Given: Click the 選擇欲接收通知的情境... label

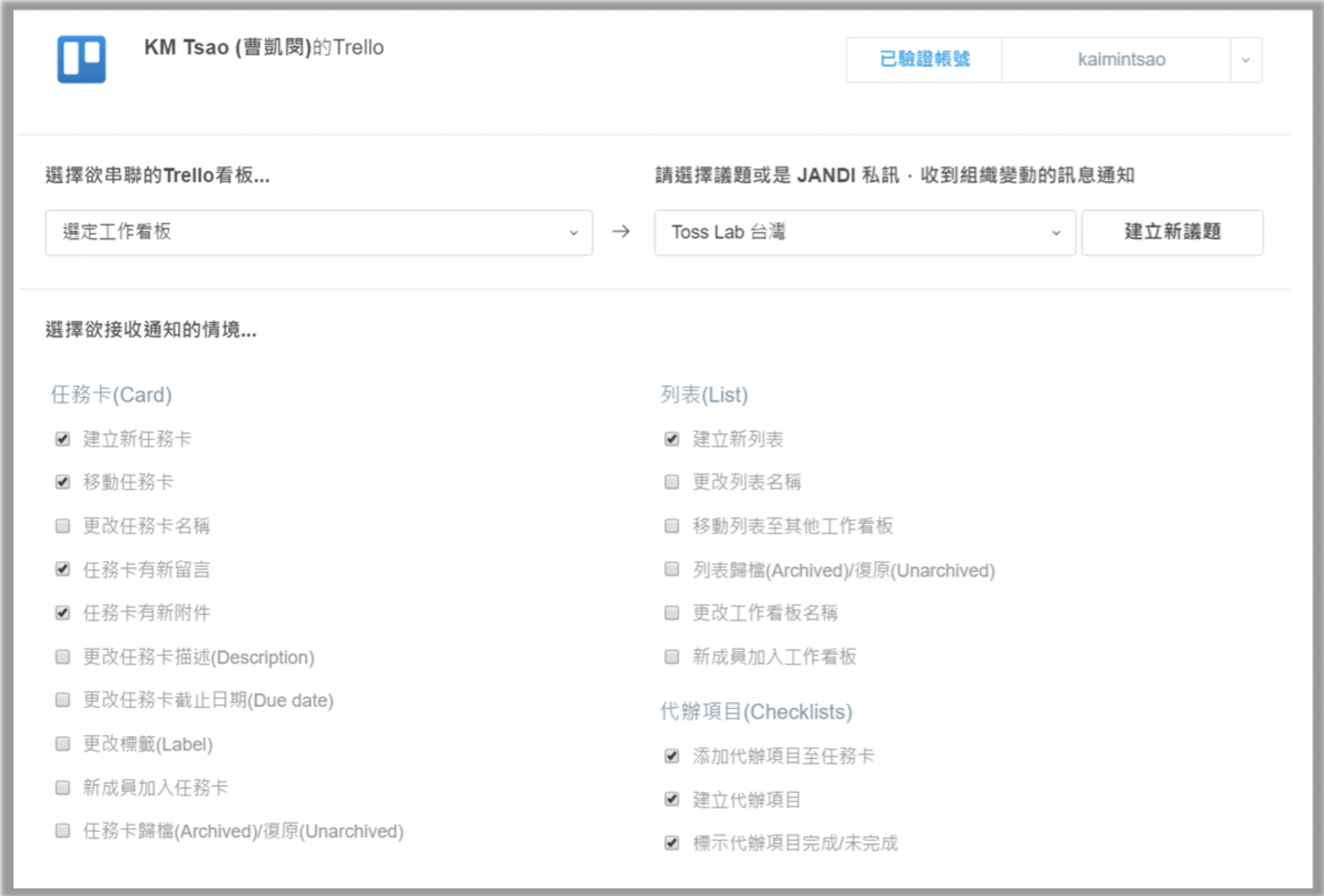Looking at the screenshot, I should (x=151, y=330).
